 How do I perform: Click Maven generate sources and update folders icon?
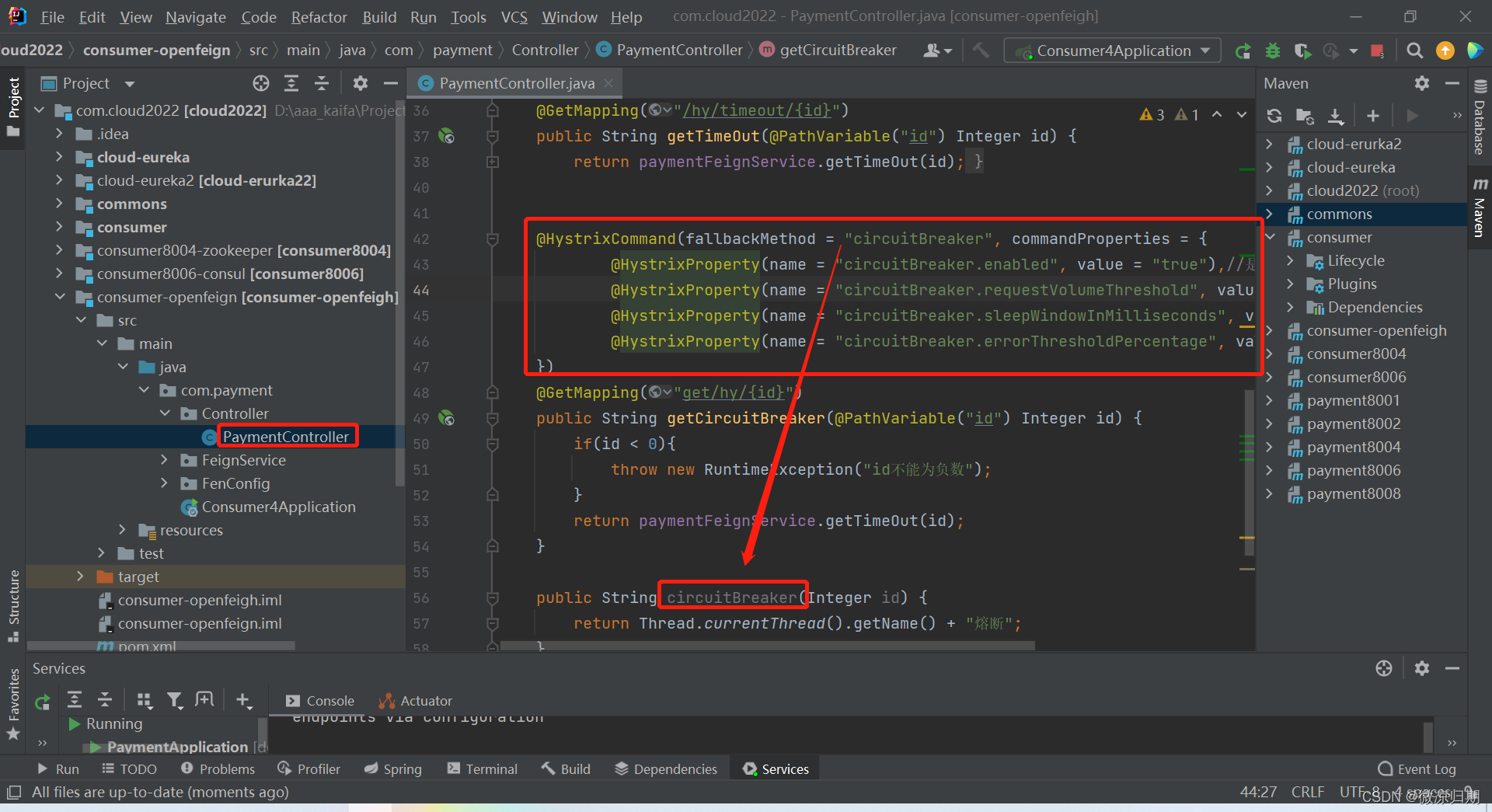coord(1305,116)
